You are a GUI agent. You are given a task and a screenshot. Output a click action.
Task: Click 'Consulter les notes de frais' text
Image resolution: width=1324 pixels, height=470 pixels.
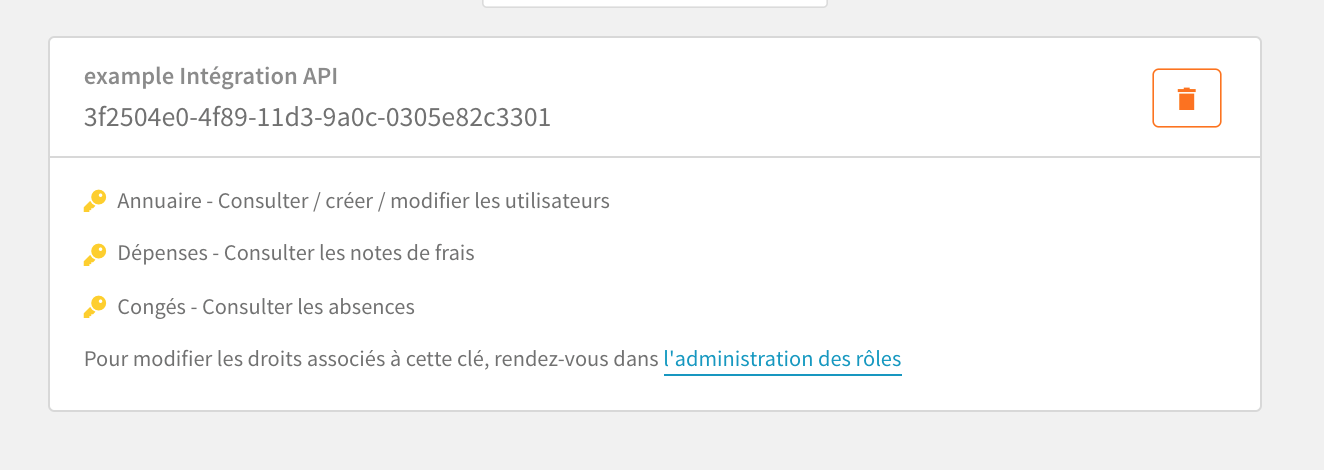pyautogui.click(x=349, y=253)
